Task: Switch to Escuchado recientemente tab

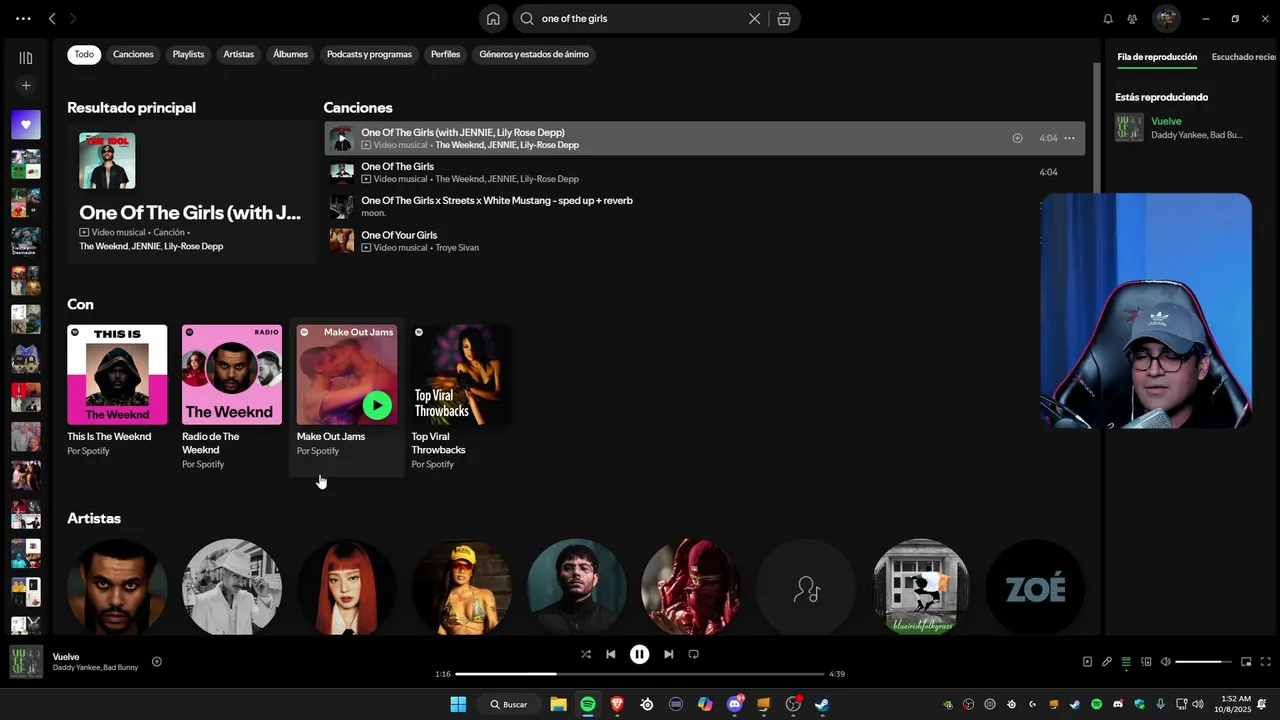Action: pyautogui.click(x=1245, y=58)
